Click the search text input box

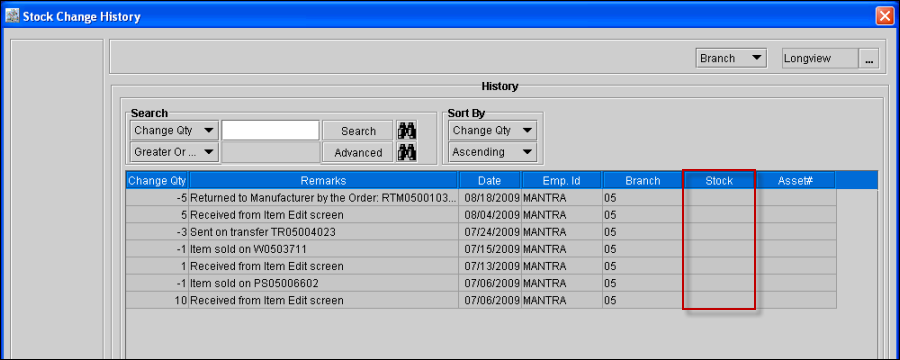click(x=270, y=130)
